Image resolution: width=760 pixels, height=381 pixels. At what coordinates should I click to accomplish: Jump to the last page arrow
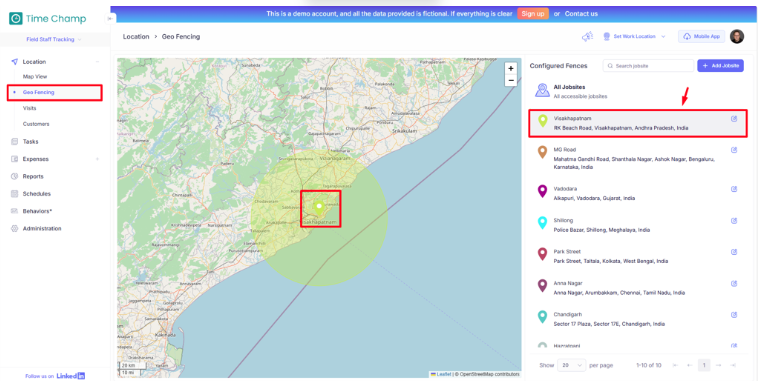tap(733, 365)
